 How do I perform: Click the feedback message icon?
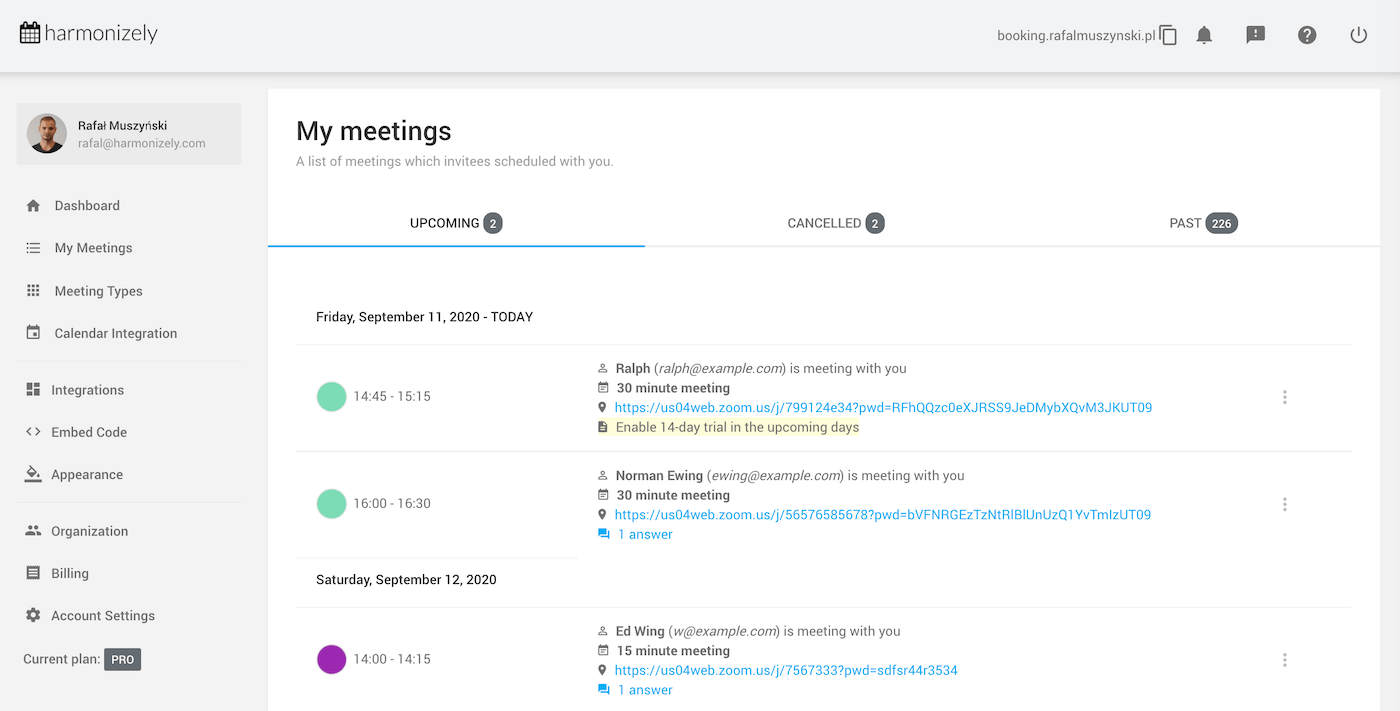pos(1255,35)
